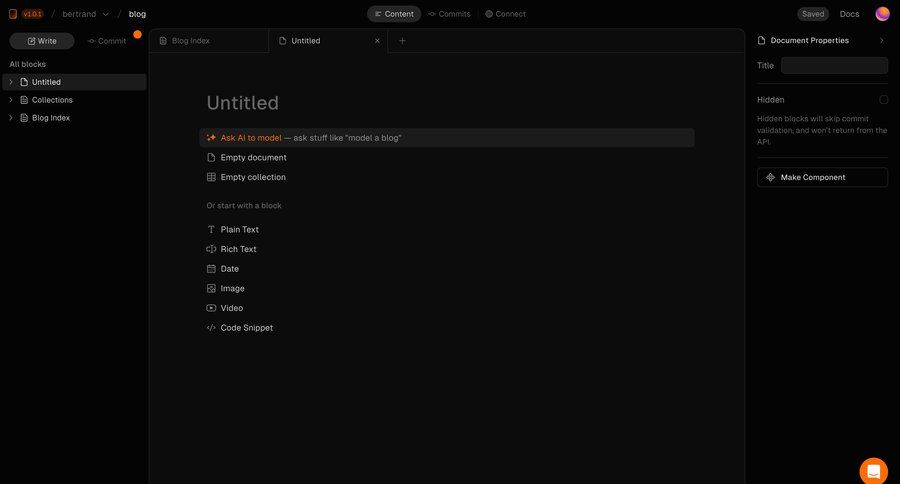
Task: Open the orange chat support widget
Action: coord(874,471)
